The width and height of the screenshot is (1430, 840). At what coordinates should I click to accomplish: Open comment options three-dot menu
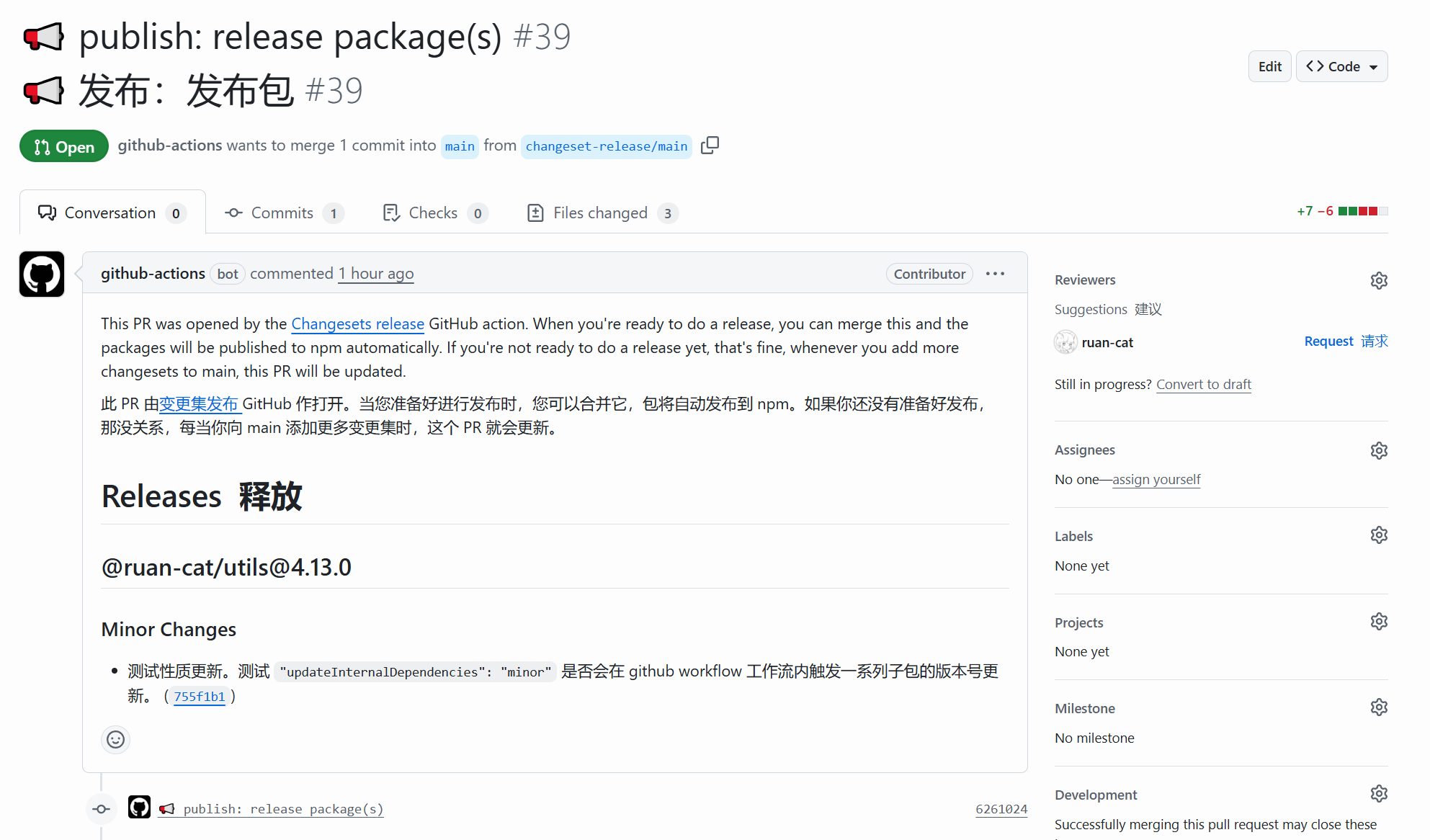[x=995, y=274]
